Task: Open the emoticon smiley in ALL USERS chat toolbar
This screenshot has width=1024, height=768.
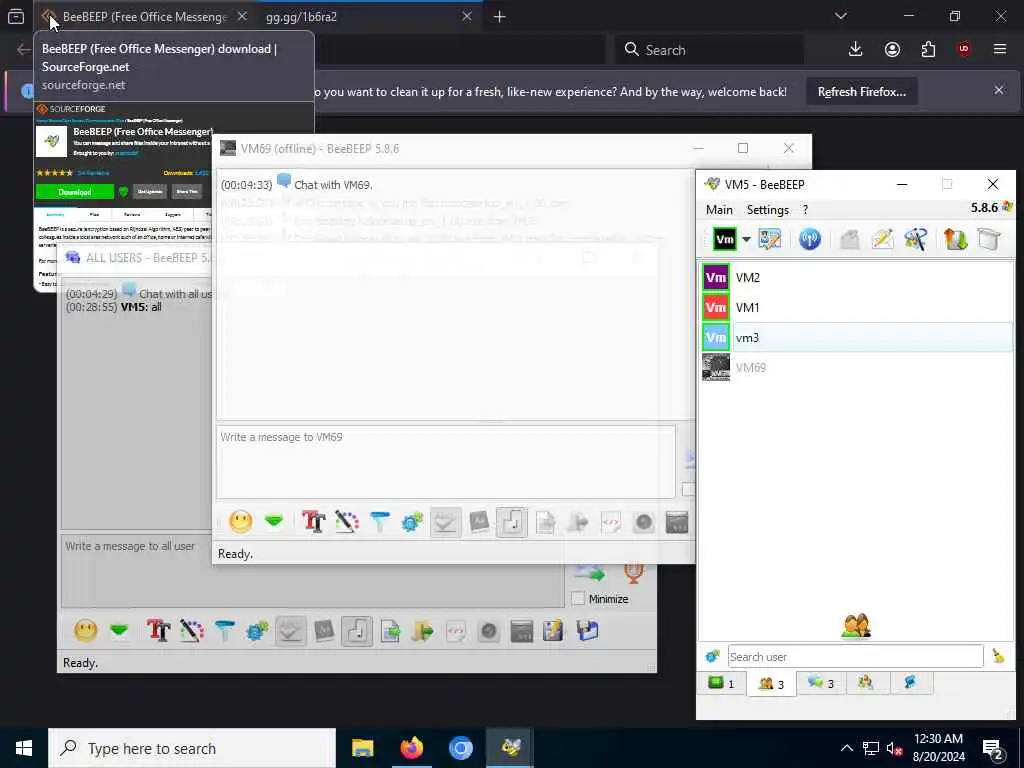Action: pos(86,631)
